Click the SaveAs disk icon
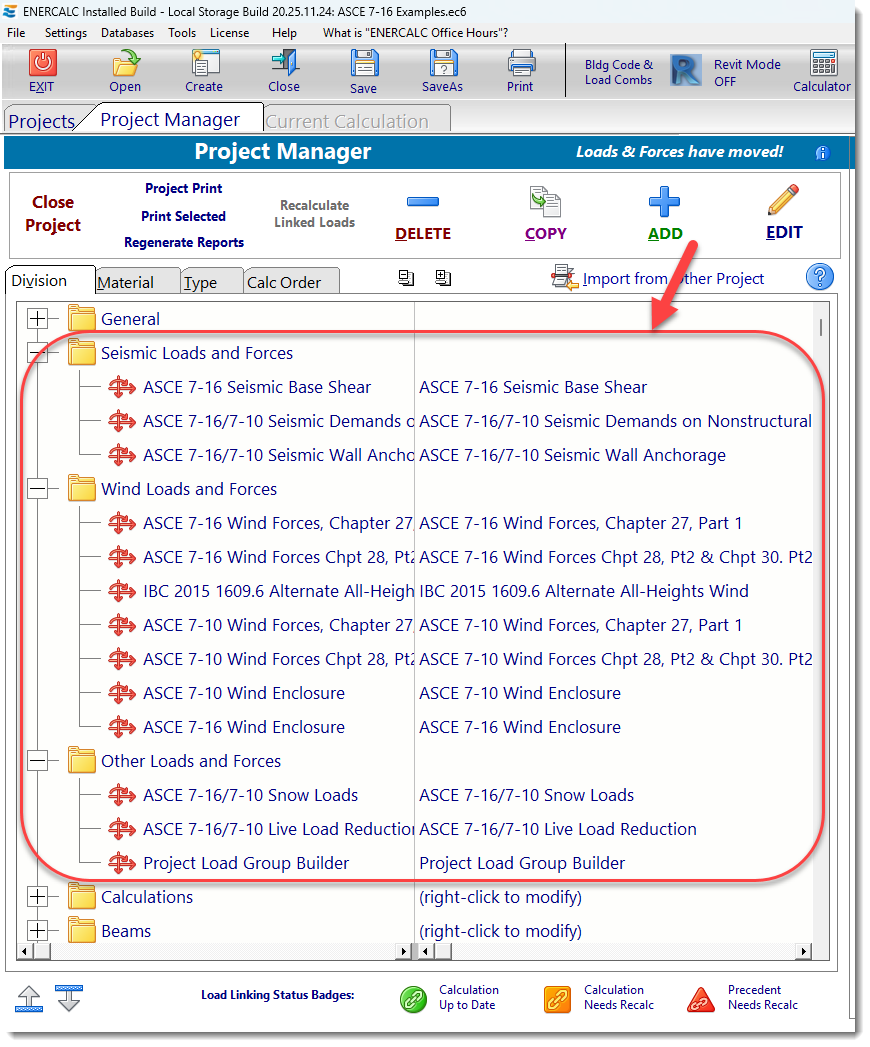Viewport: 870px width, 1047px height. pyautogui.click(x=443, y=64)
